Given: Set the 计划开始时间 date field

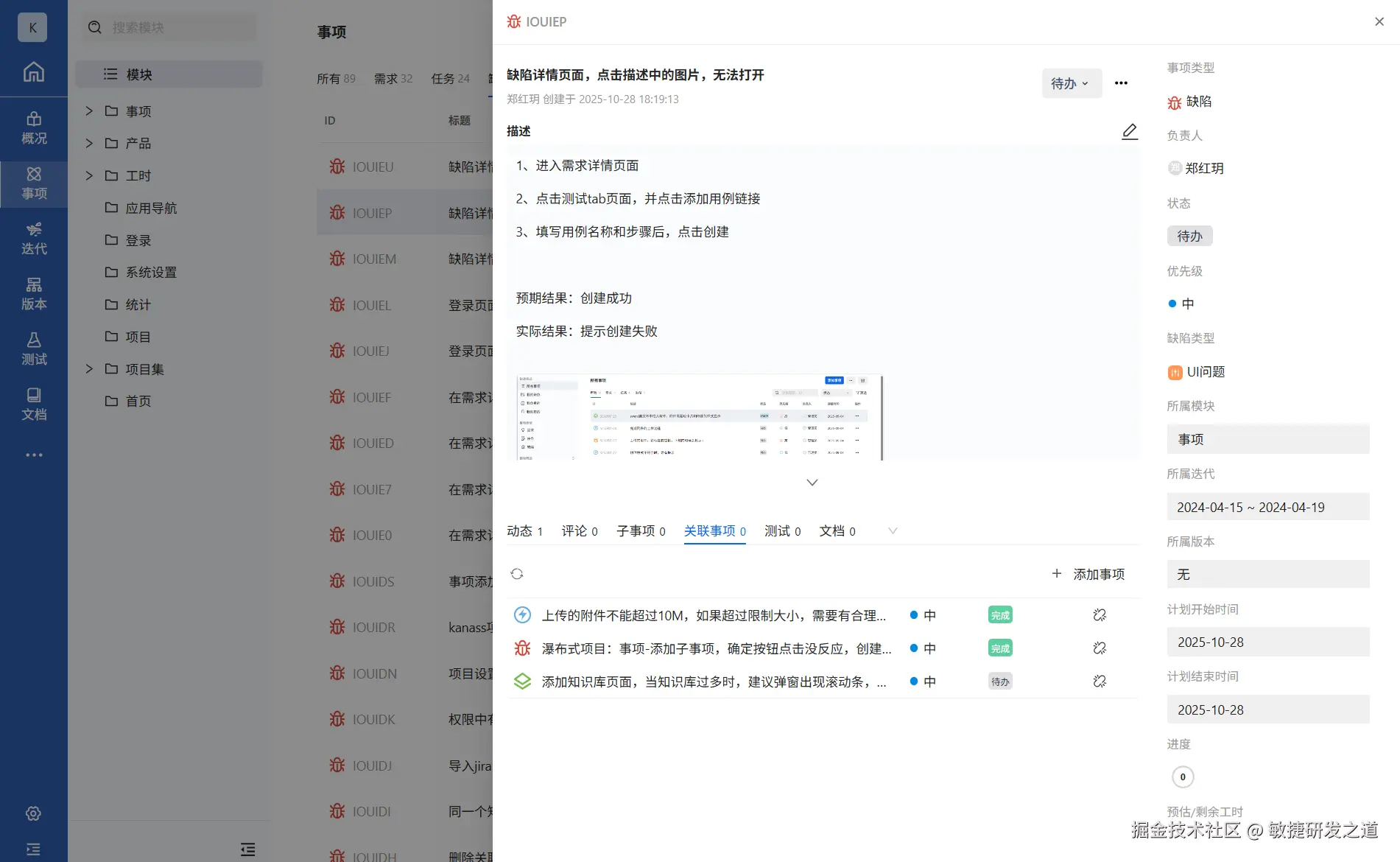Looking at the screenshot, I should [1268, 642].
